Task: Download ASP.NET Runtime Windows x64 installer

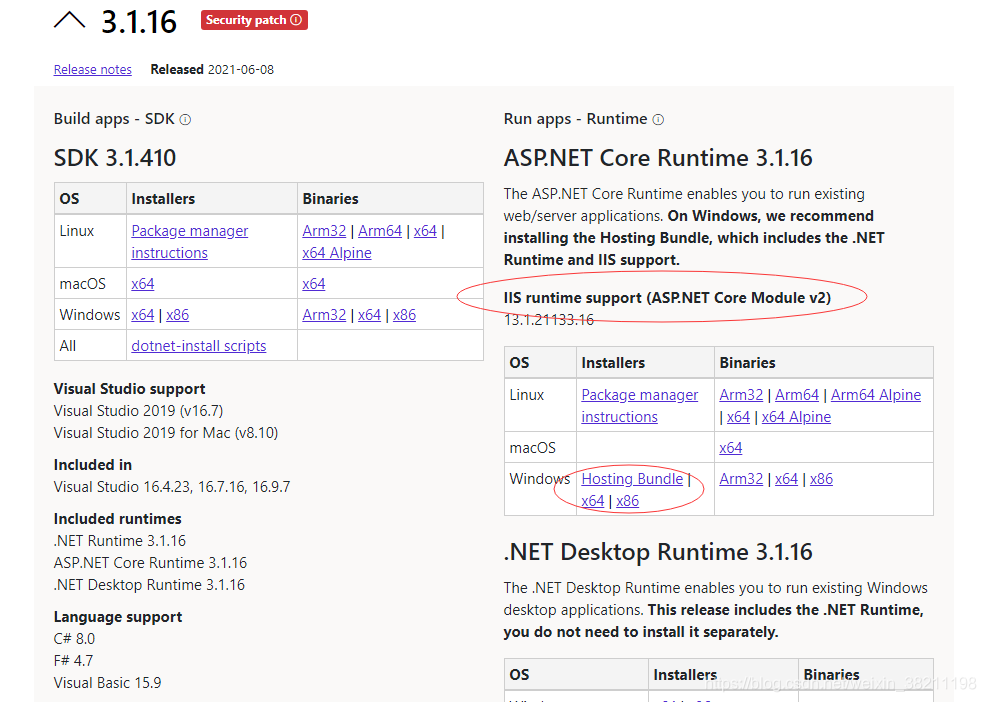Action: click(592, 501)
